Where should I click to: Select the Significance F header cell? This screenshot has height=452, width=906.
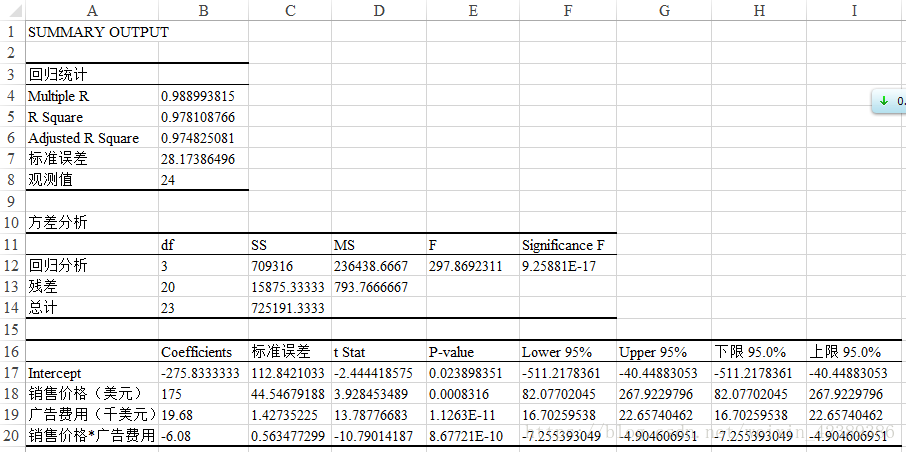coord(568,244)
